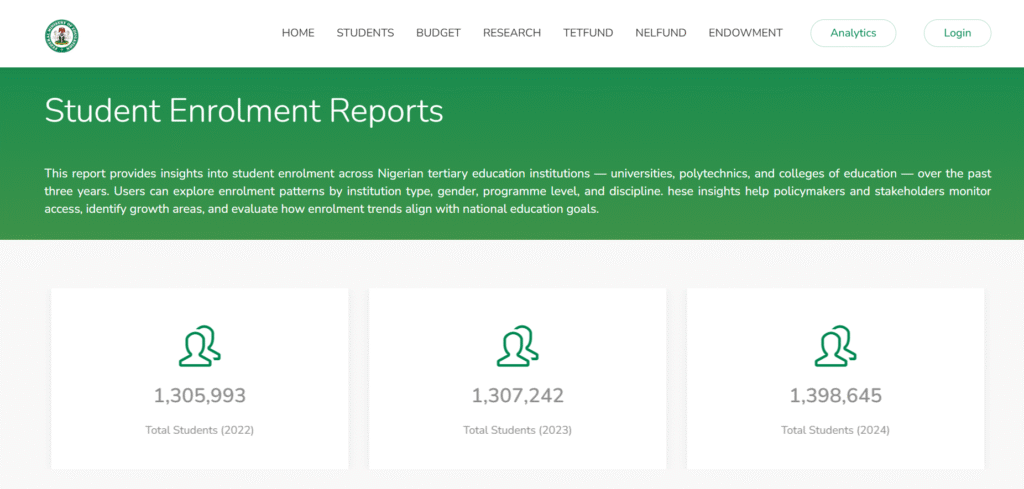Visit the ENDOWMENT page
1024x489 pixels.
pyautogui.click(x=745, y=33)
